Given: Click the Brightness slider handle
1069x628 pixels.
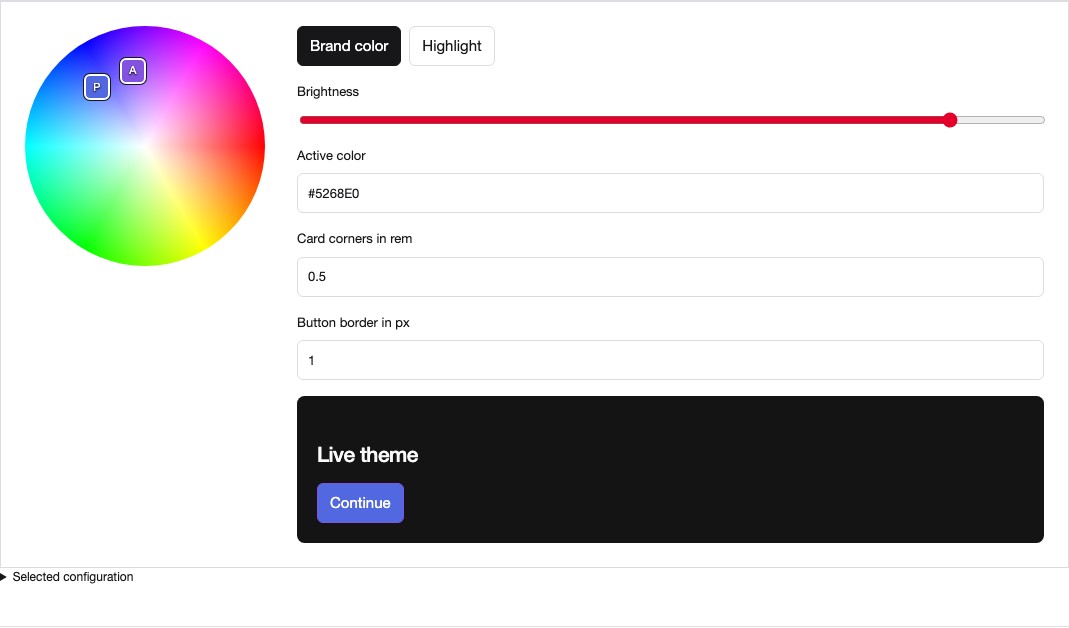Looking at the screenshot, I should pyautogui.click(x=950, y=120).
